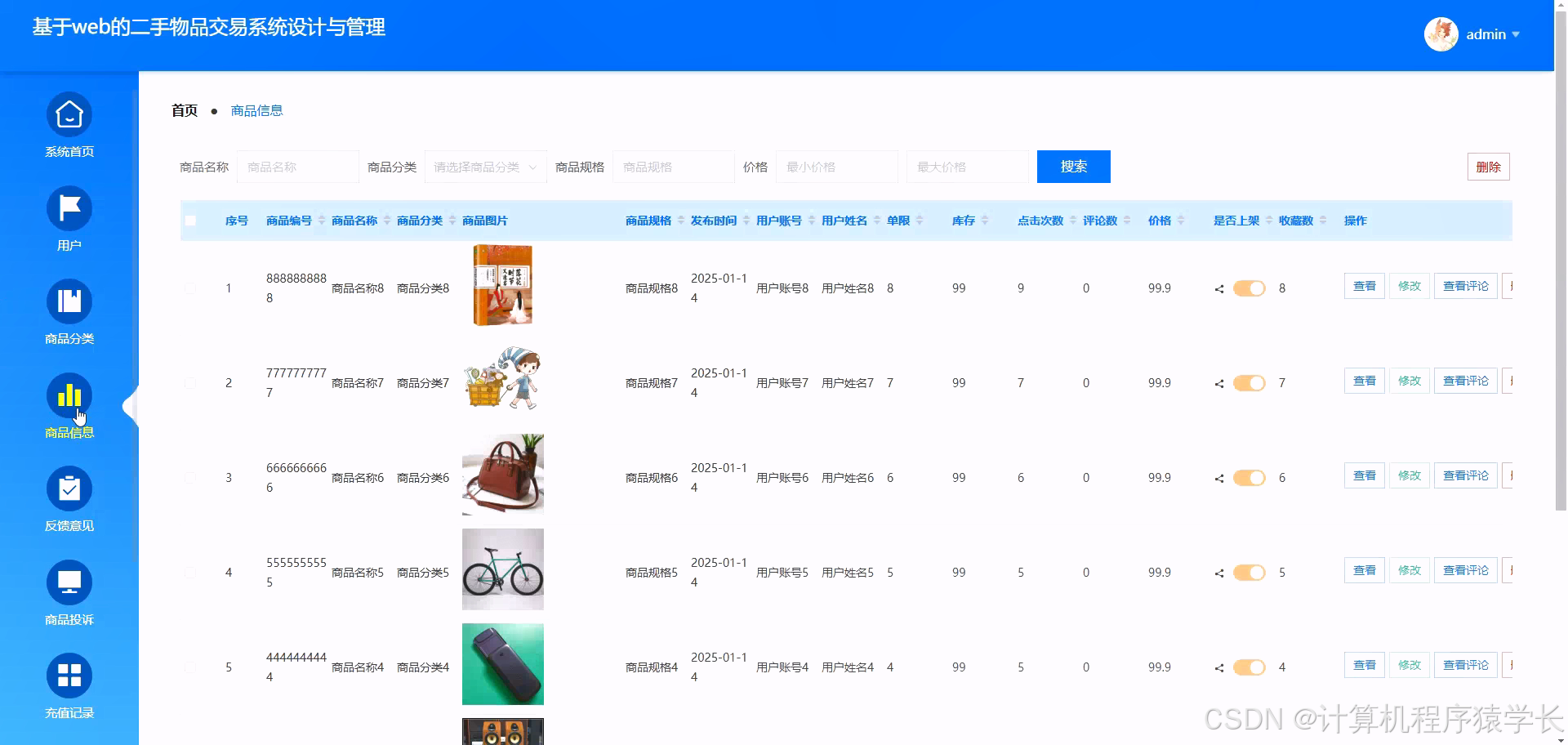Click share icon in 商品名称4 row

1219,667
